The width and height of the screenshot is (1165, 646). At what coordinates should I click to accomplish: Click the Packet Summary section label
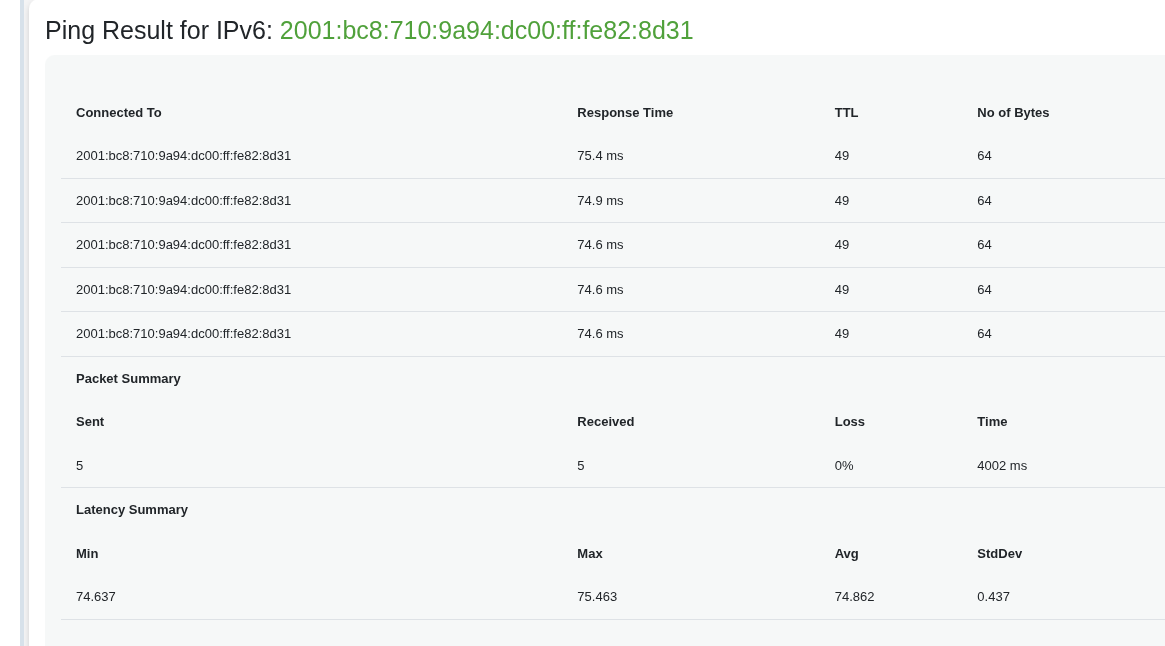click(x=128, y=379)
